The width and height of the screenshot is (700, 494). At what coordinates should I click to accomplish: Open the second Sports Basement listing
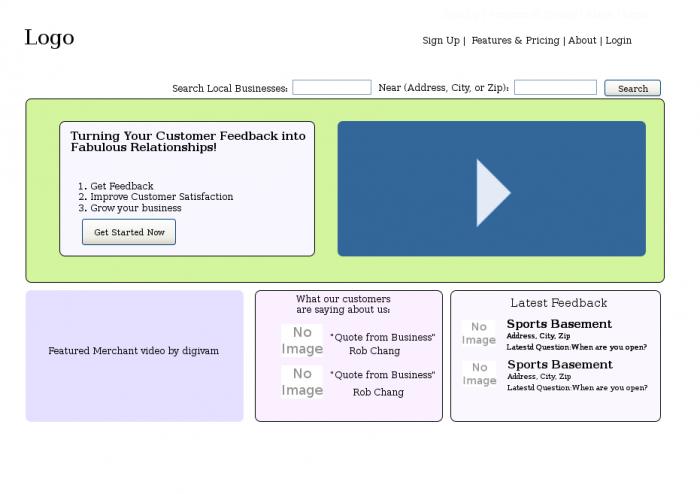(559, 365)
